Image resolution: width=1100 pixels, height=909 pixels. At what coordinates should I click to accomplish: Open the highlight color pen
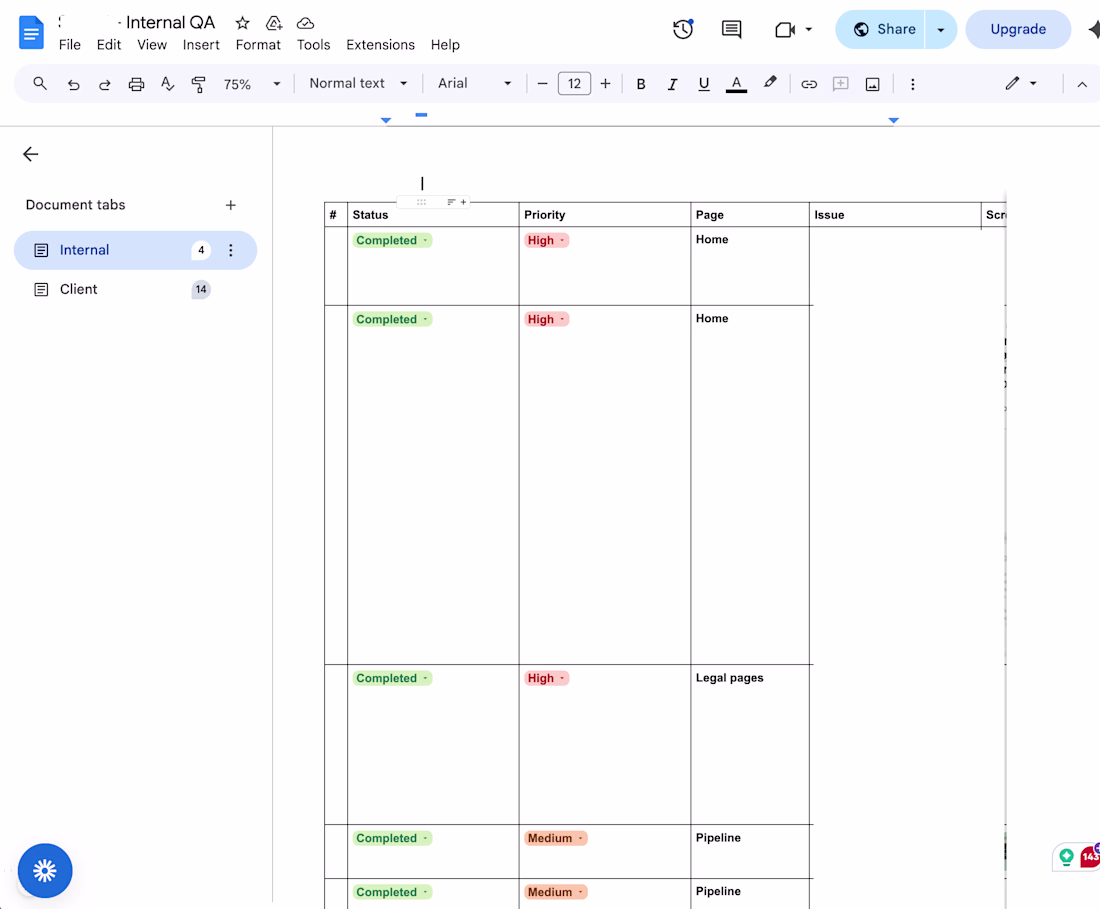[x=770, y=83]
